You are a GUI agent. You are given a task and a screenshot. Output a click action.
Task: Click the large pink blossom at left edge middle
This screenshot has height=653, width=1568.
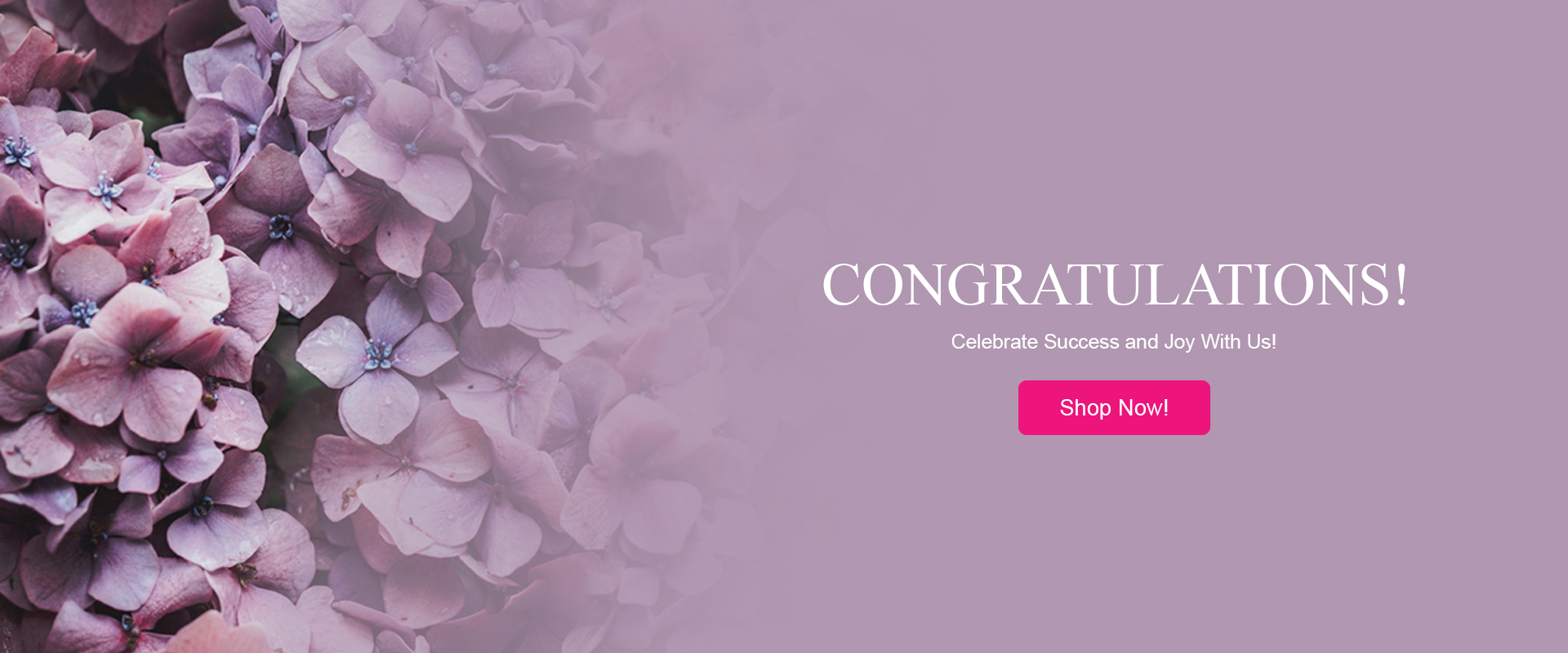(135, 359)
